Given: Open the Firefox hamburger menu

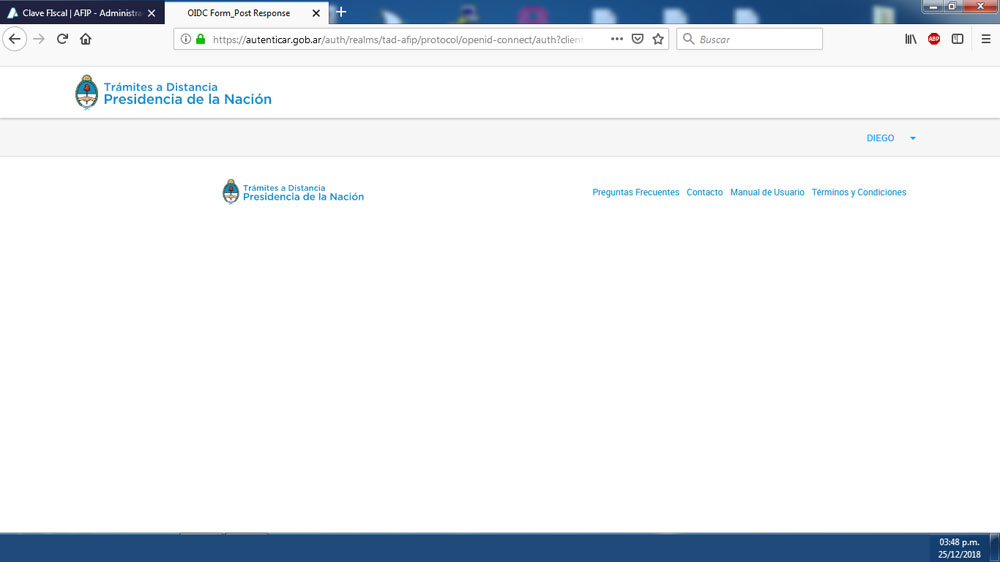Looking at the screenshot, I should pyautogui.click(x=985, y=39).
